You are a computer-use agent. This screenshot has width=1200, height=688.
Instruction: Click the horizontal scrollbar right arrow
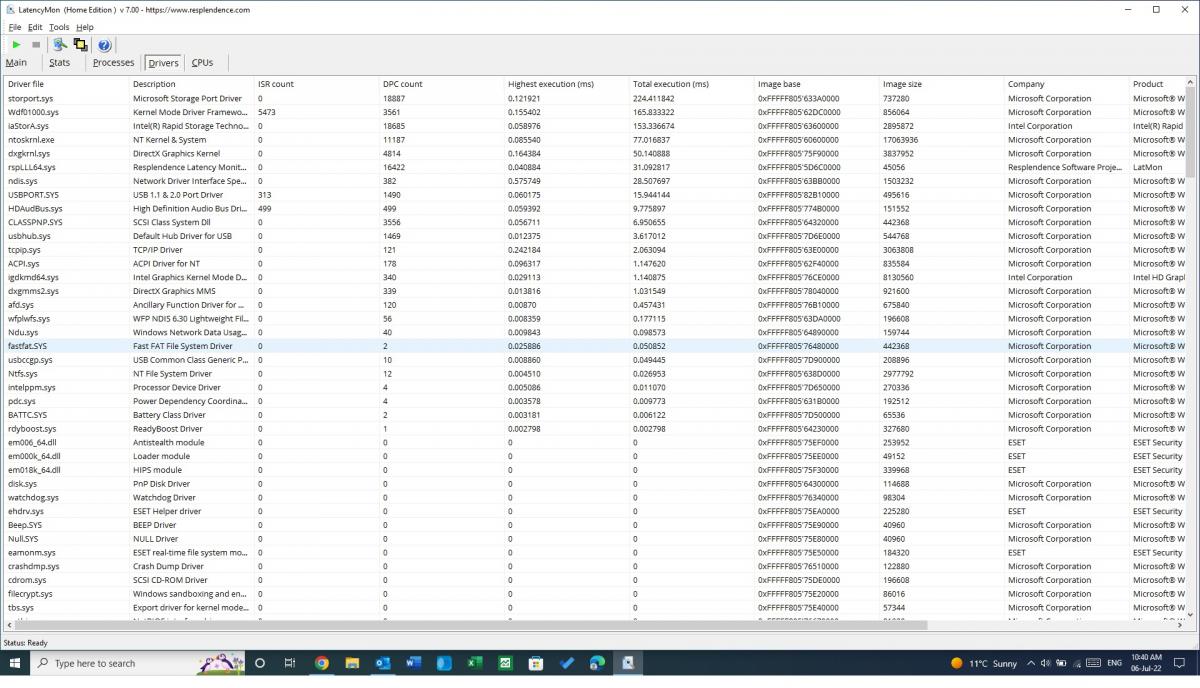click(x=1181, y=625)
